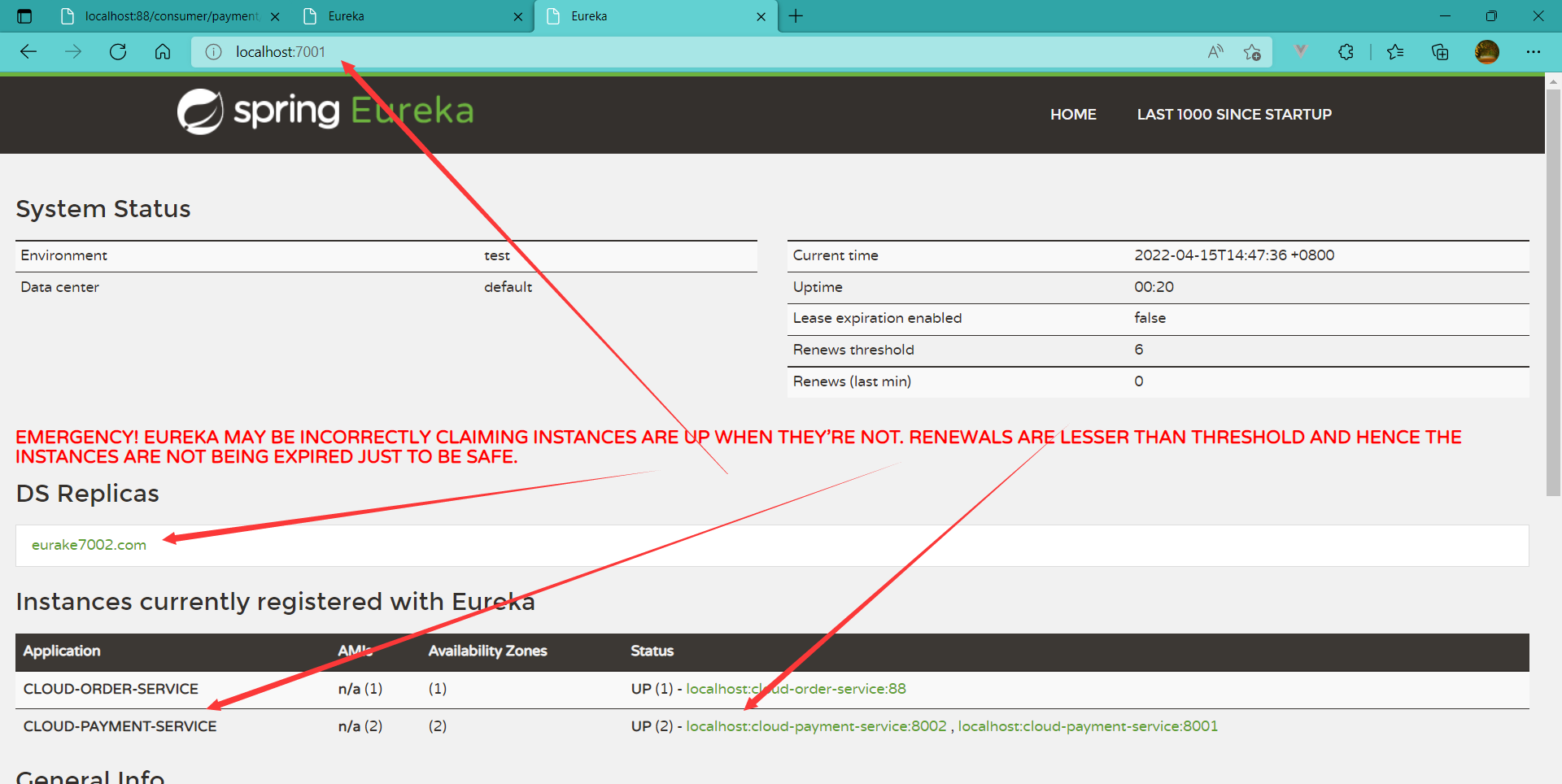Click the Data center value default
Viewport: 1562px width, 784px height.
(x=508, y=287)
